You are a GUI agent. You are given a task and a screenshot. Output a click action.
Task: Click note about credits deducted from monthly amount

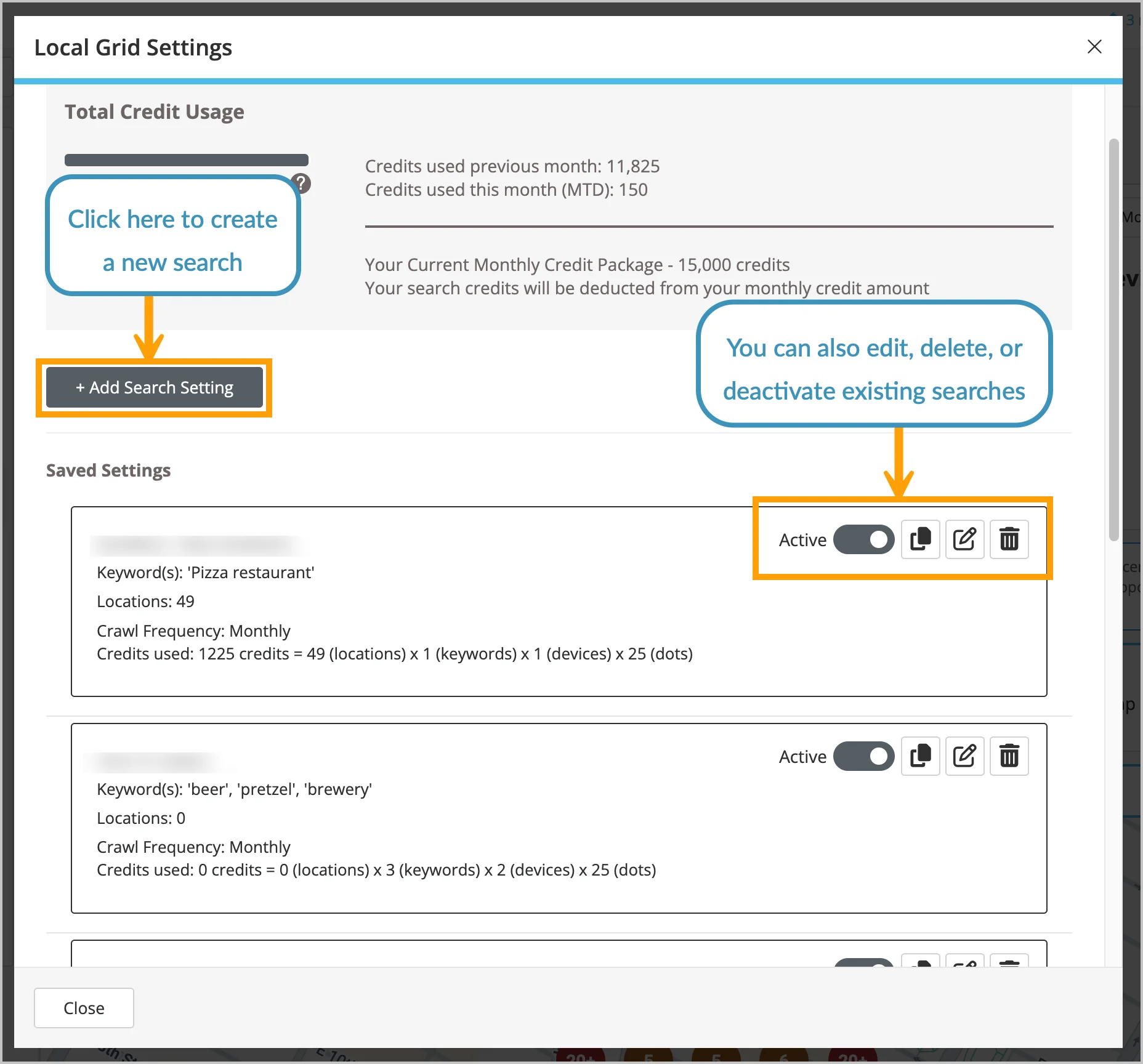coord(647,288)
